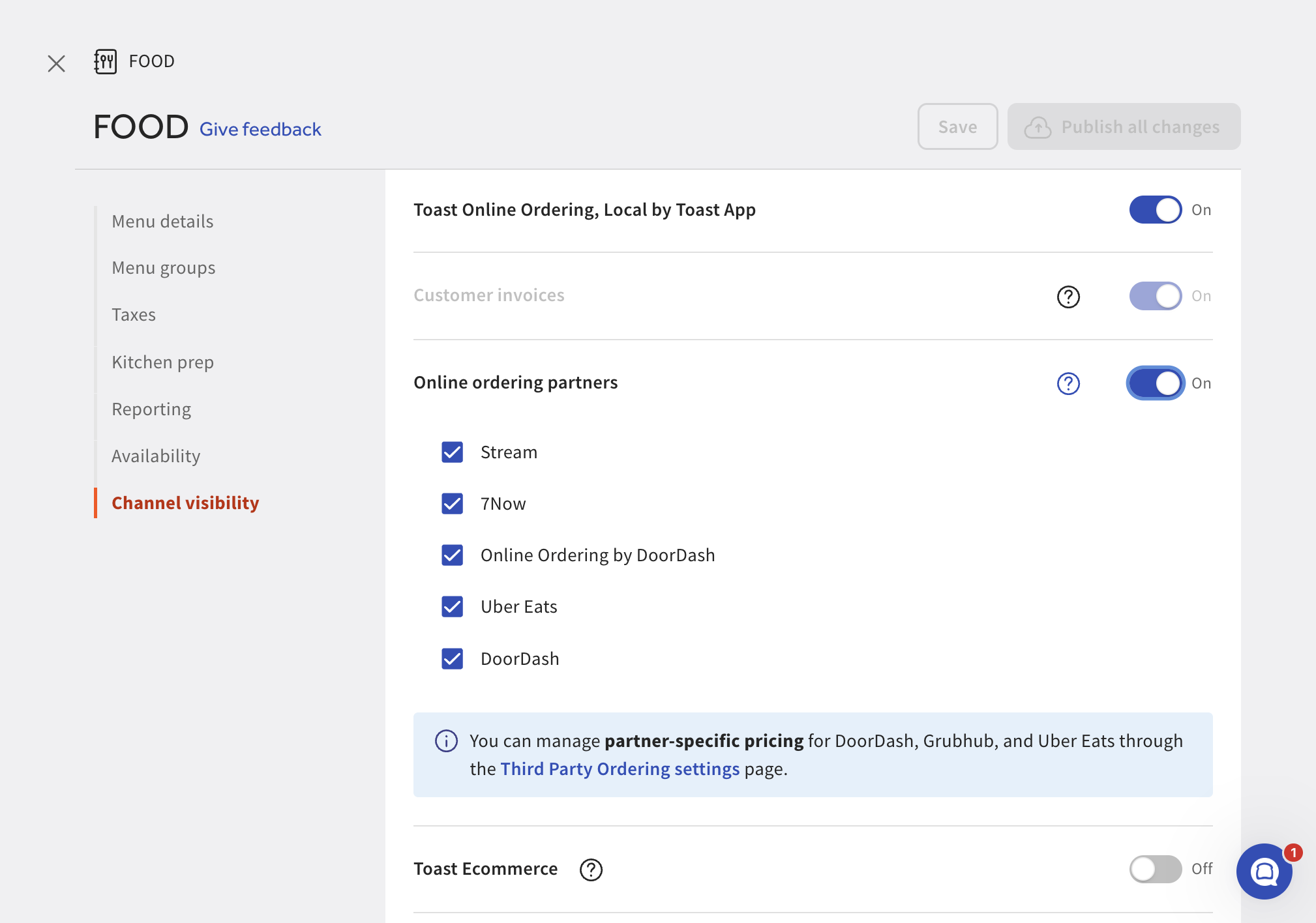
Task: Open Third Party Ordering settings link
Action: click(x=620, y=769)
